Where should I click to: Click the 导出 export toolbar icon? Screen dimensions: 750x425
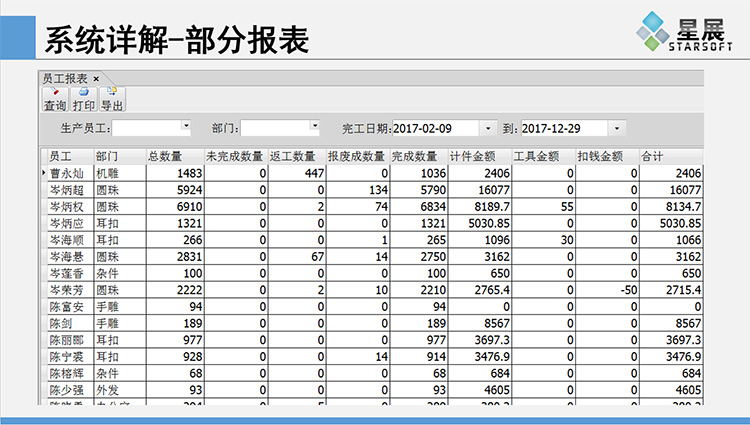tap(112, 99)
